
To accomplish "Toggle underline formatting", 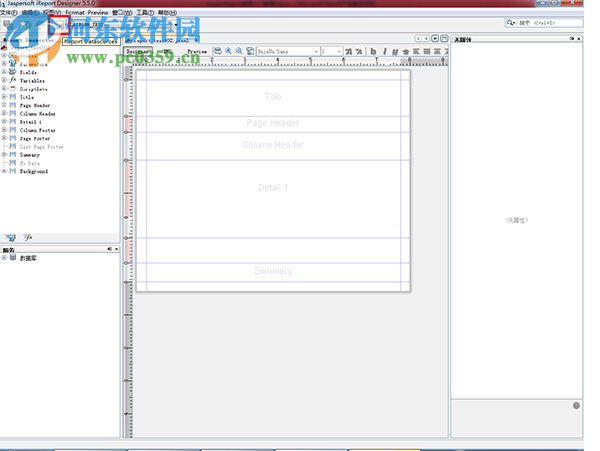I will 395,51.
